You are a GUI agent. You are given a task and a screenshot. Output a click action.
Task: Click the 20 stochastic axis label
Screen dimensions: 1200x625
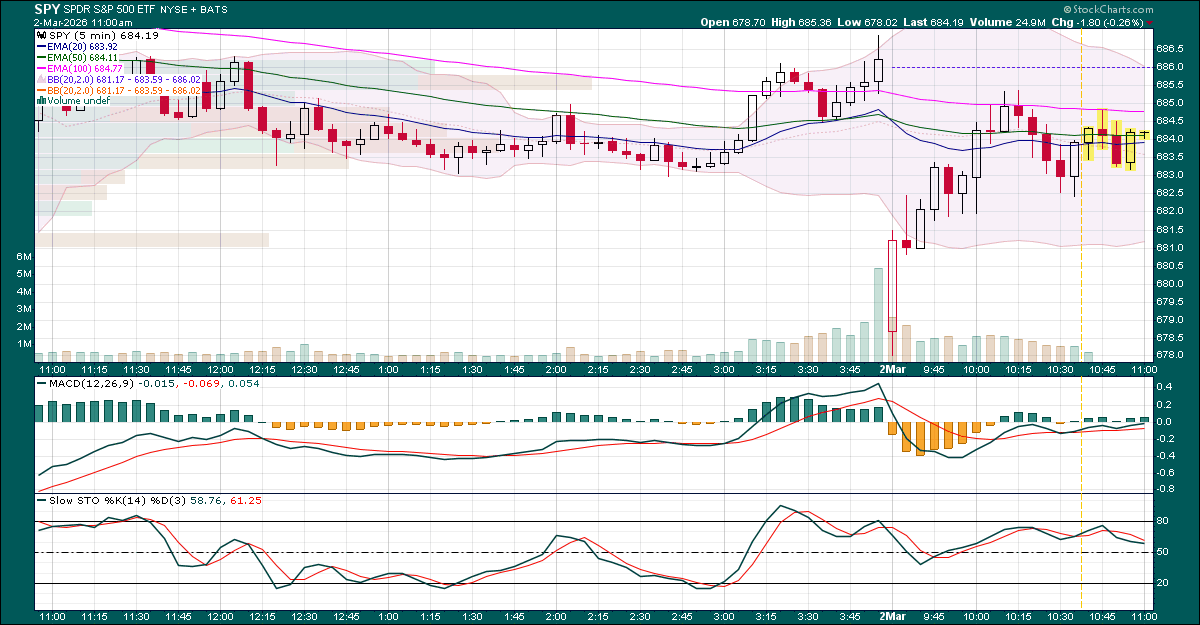[x=1164, y=583]
